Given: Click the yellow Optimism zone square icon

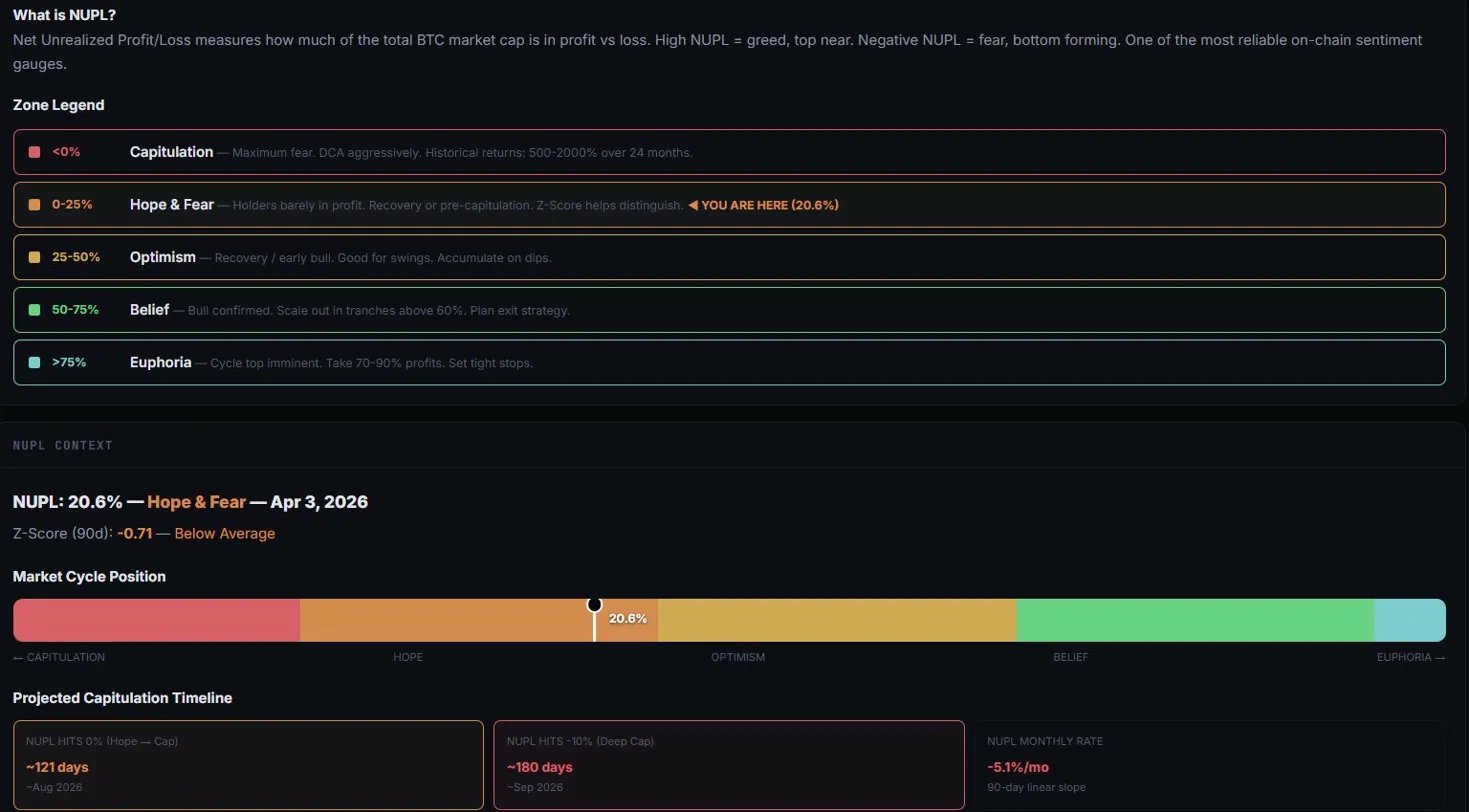Looking at the screenshot, I should click(33, 257).
